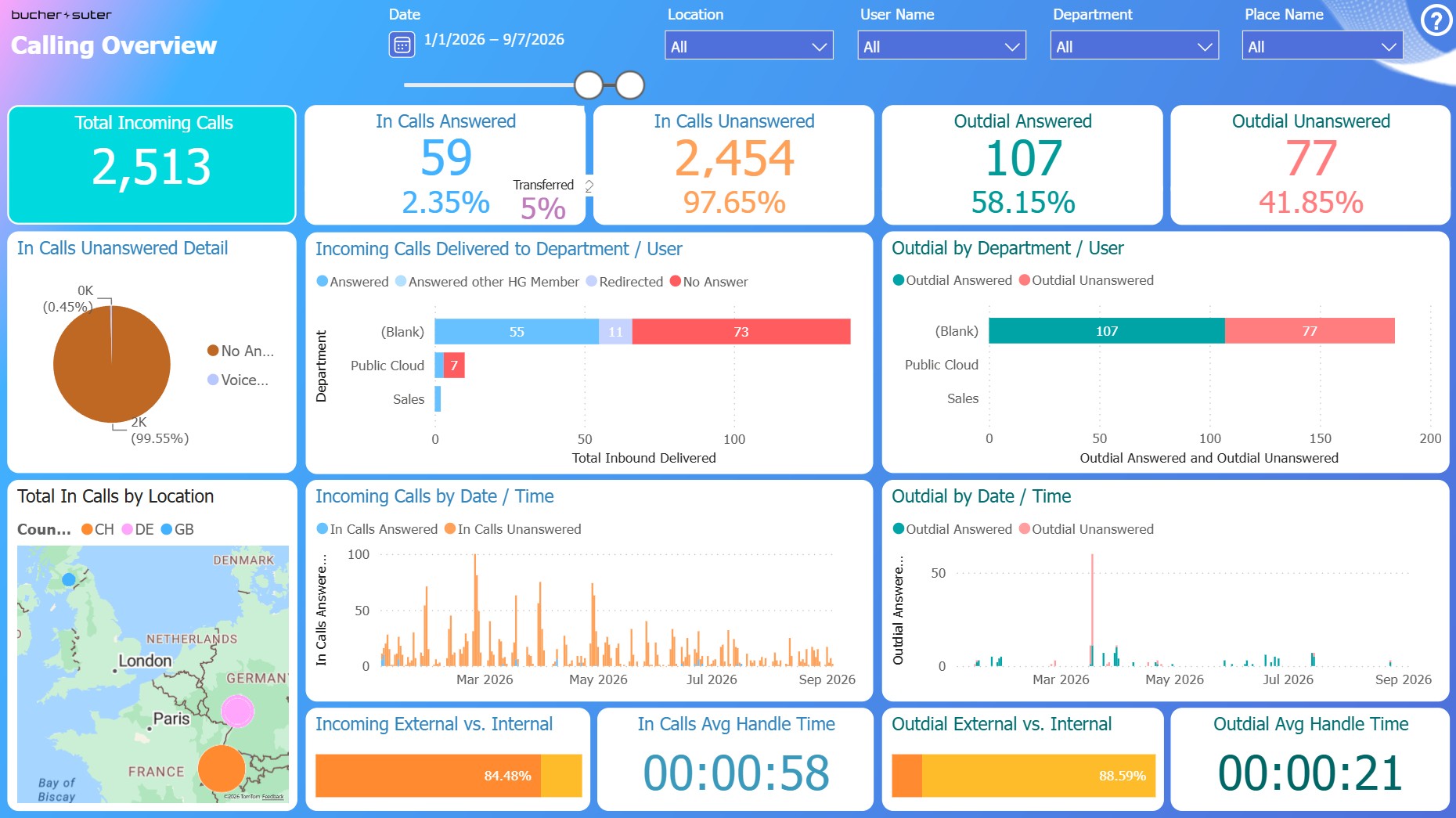Image resolution: width=1456 pixels, height=818 pixels.
Task: Expand the Department filter dropdown
Action: (x=1134, y=46)
